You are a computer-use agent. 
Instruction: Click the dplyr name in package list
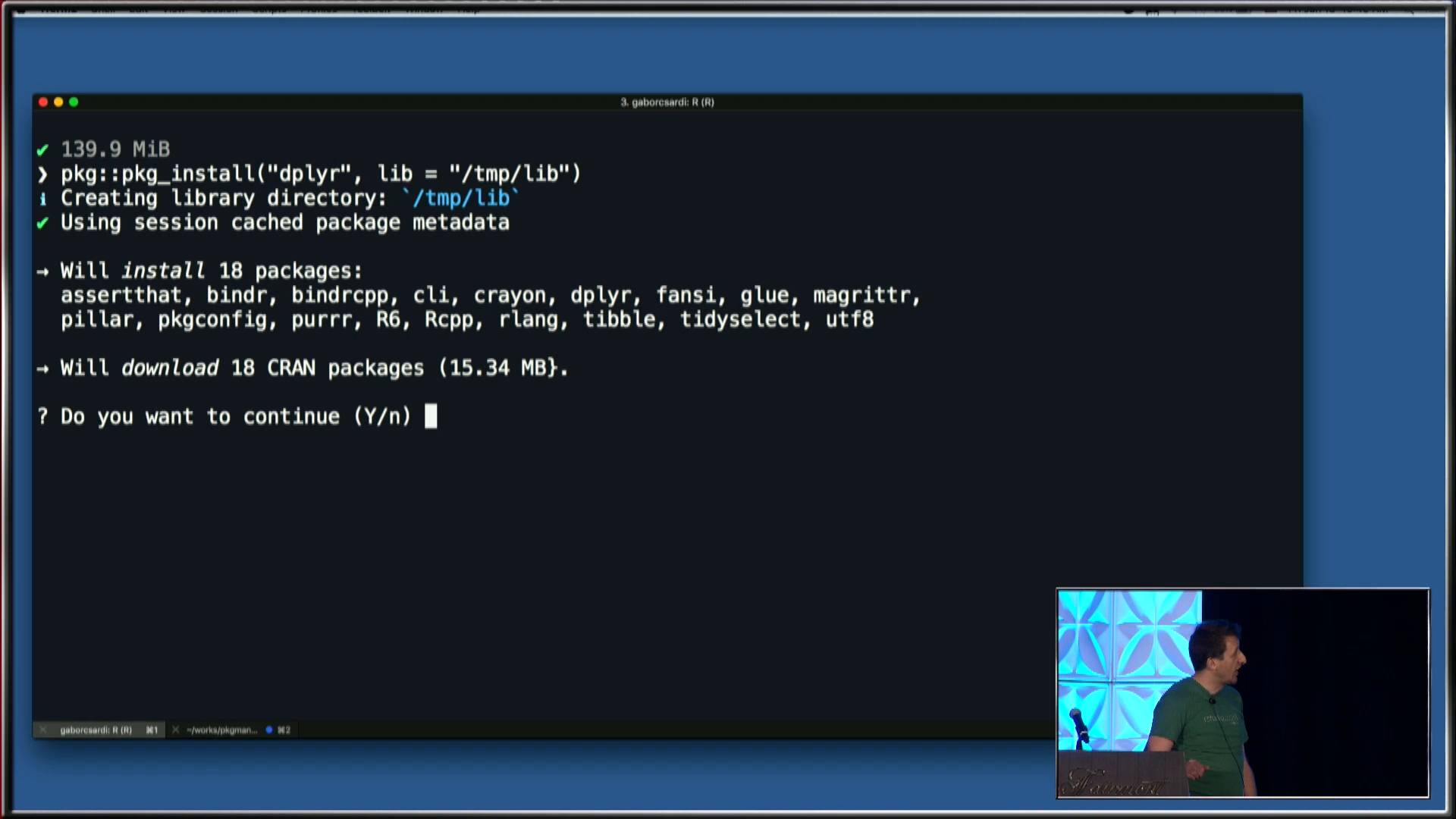tap(601, 296)
